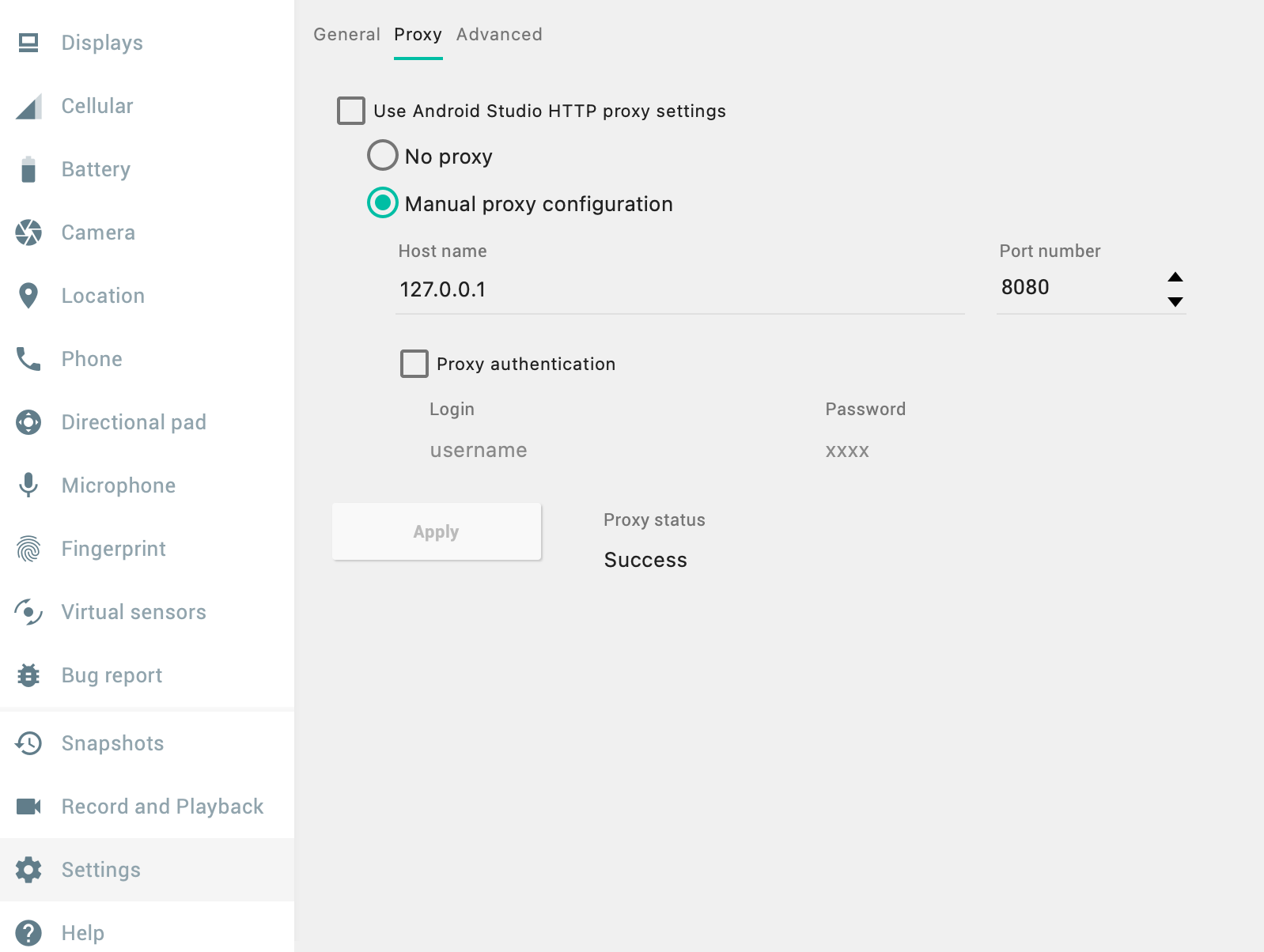Open the Bug report icon
Screen dimensions: 1264x952
(29, 675)
